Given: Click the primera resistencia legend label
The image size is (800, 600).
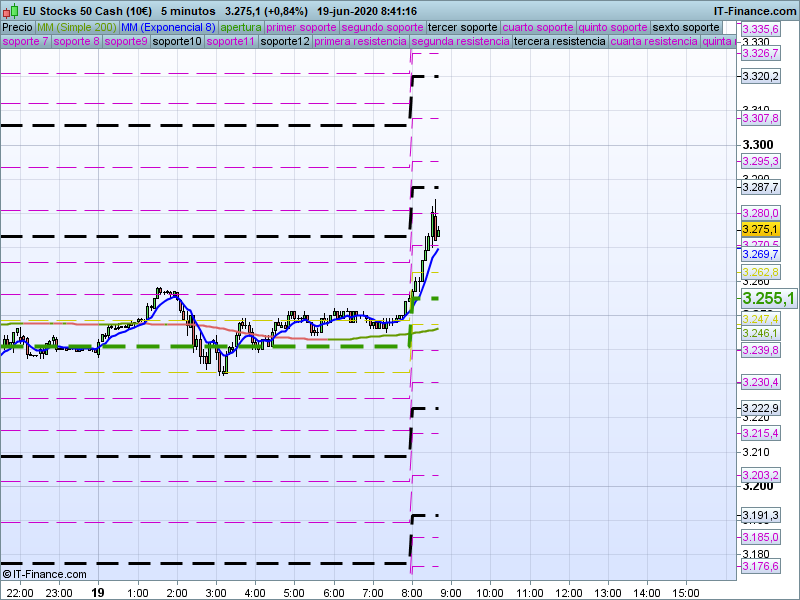Looking at the screenshot, I should 360,42.
